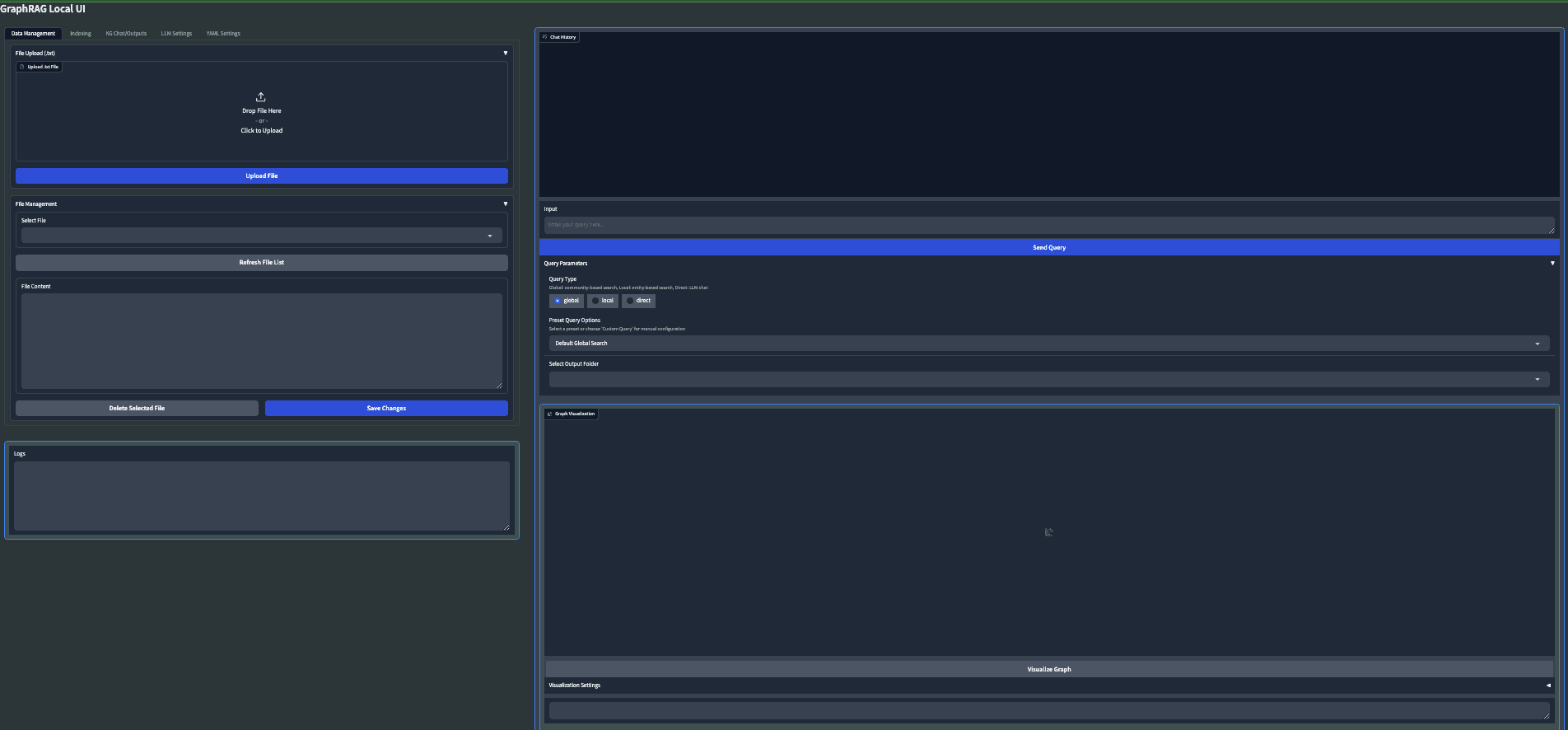Collapse the File Management section

[506, 204]
